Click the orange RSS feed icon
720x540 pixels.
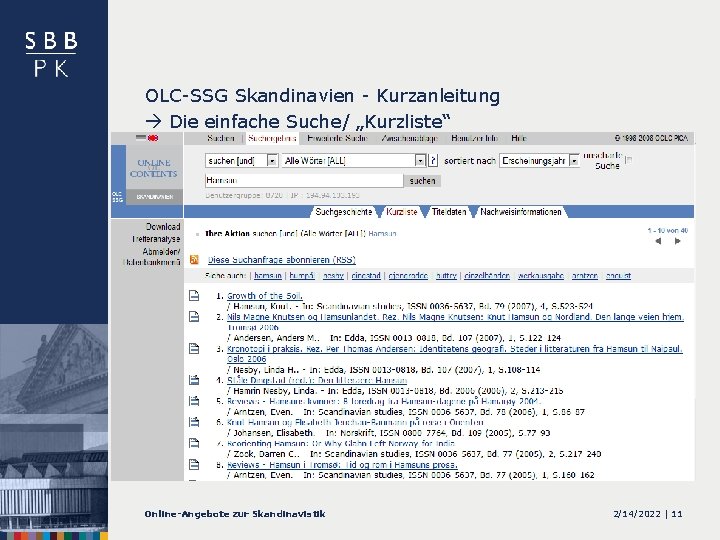point(194,259)
